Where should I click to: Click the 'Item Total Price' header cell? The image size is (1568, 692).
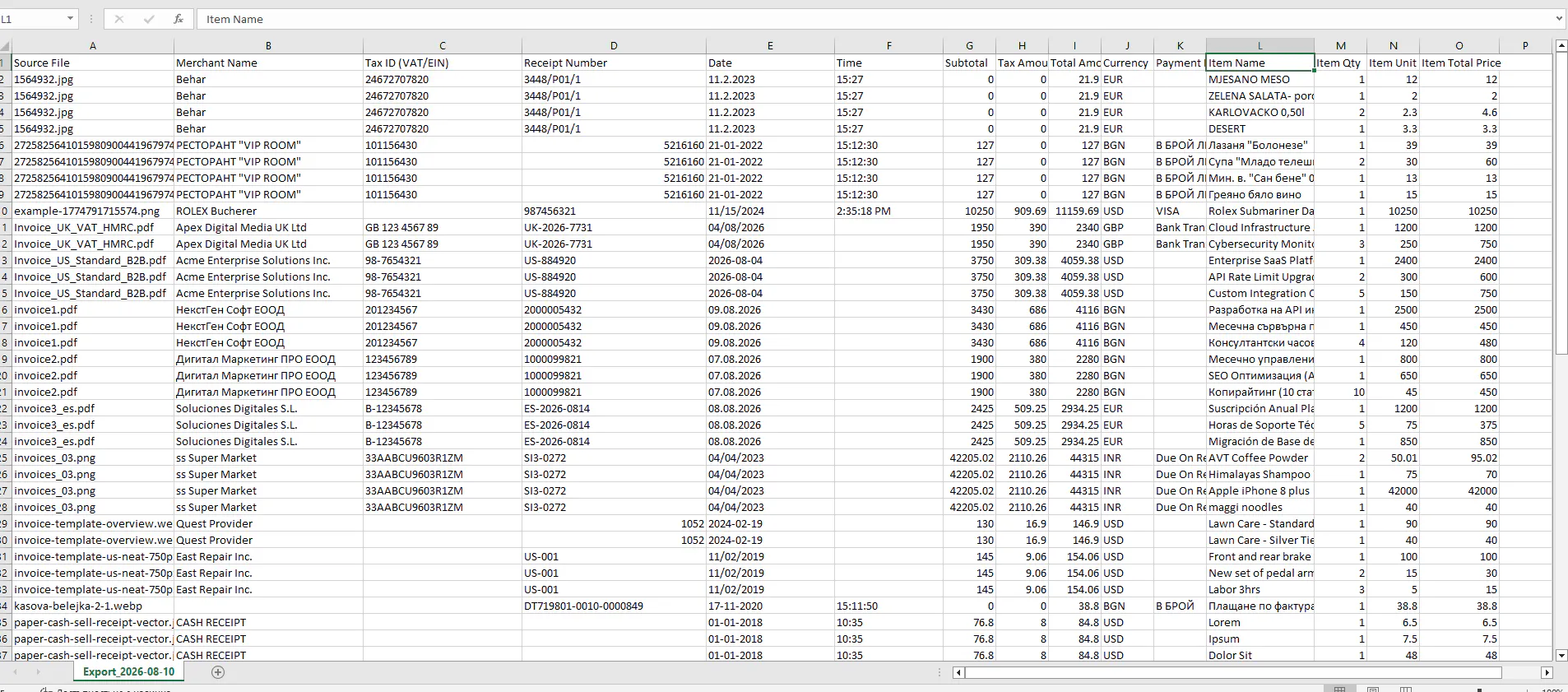1459,63
